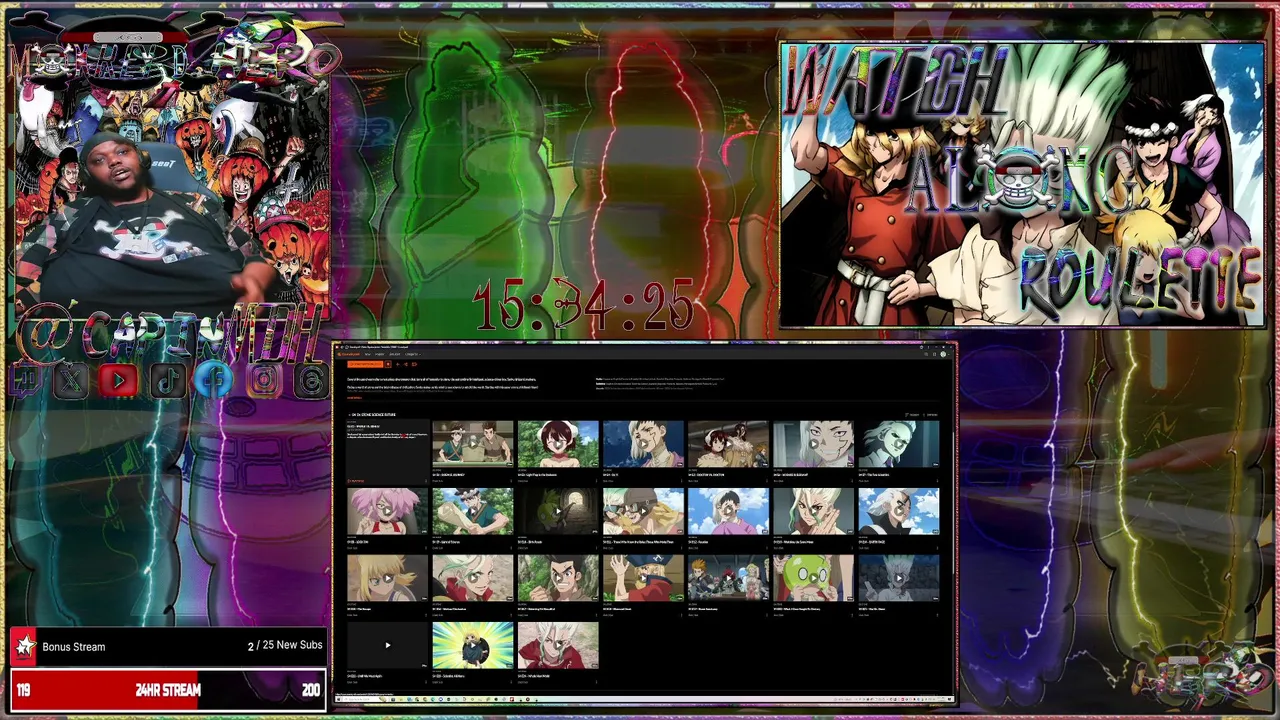Screen dimensions: 1280x720
Task: Open episode thumbnail with two boys at table
Action: 472,444
